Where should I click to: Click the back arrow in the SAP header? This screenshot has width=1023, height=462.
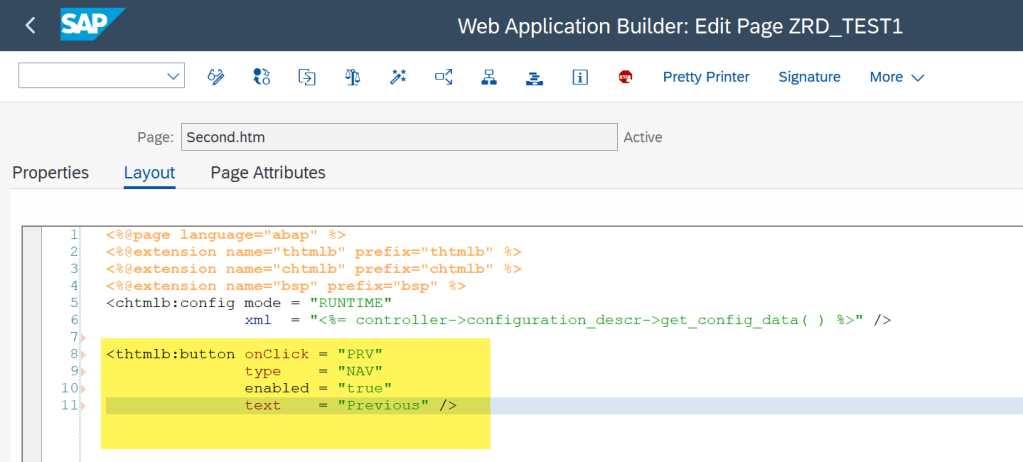(30, 25)
